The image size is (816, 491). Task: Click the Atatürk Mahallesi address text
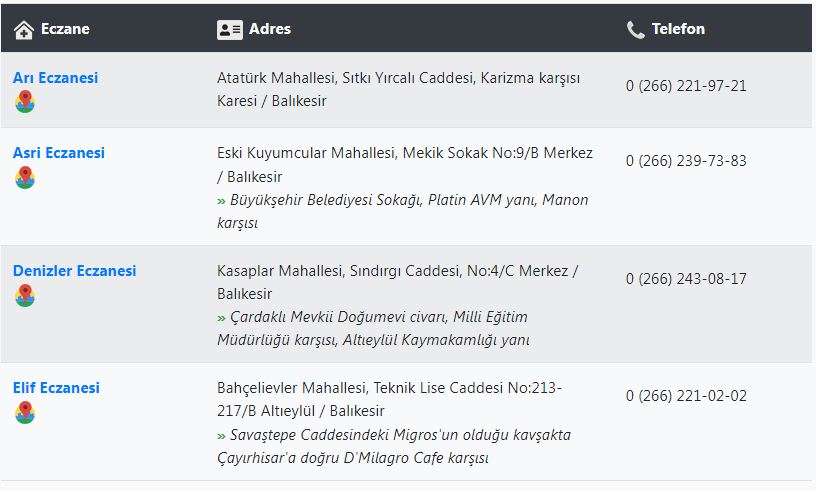[399, 89]
